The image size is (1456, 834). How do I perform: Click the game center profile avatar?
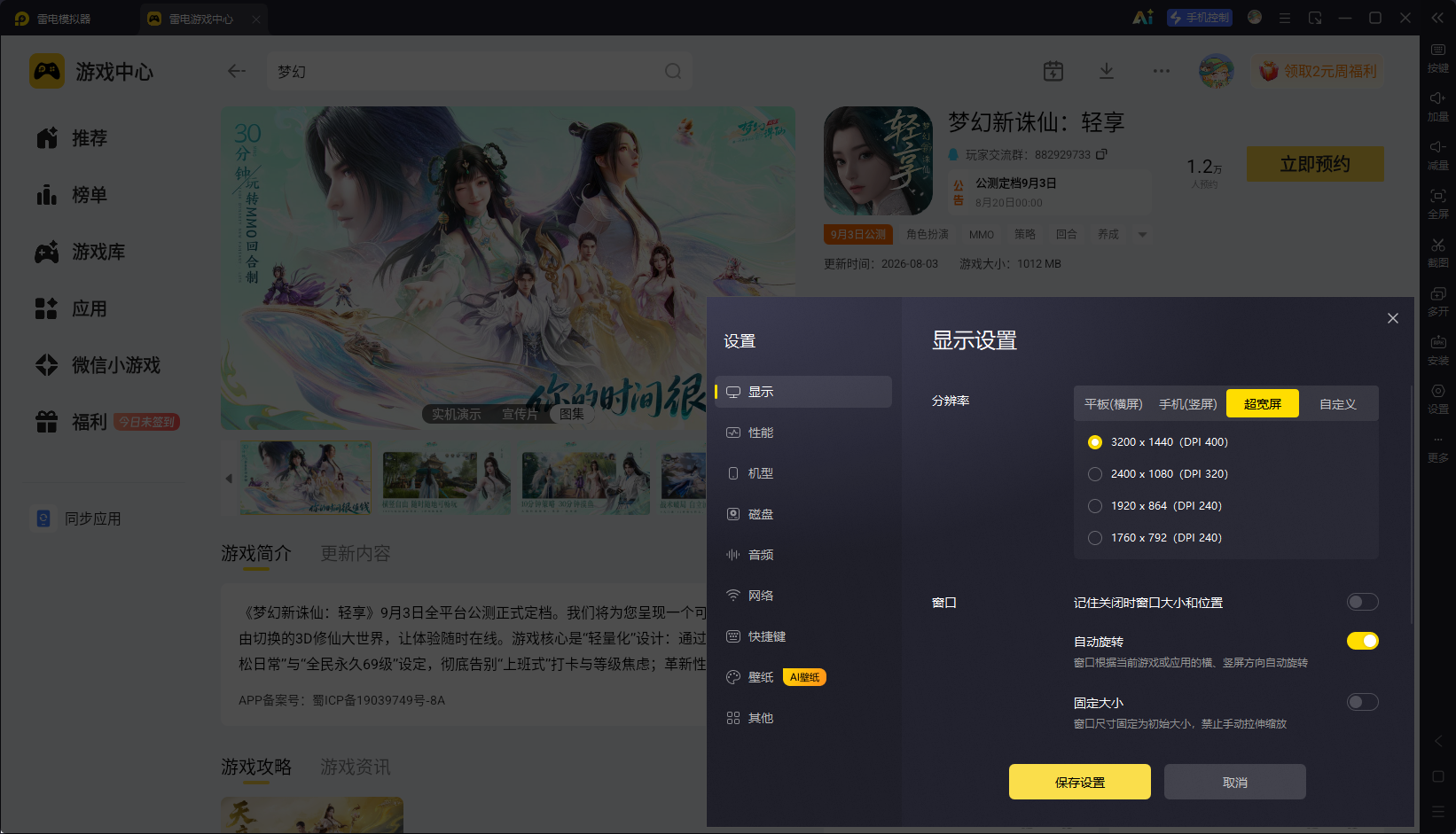[x=1217, y=71]
